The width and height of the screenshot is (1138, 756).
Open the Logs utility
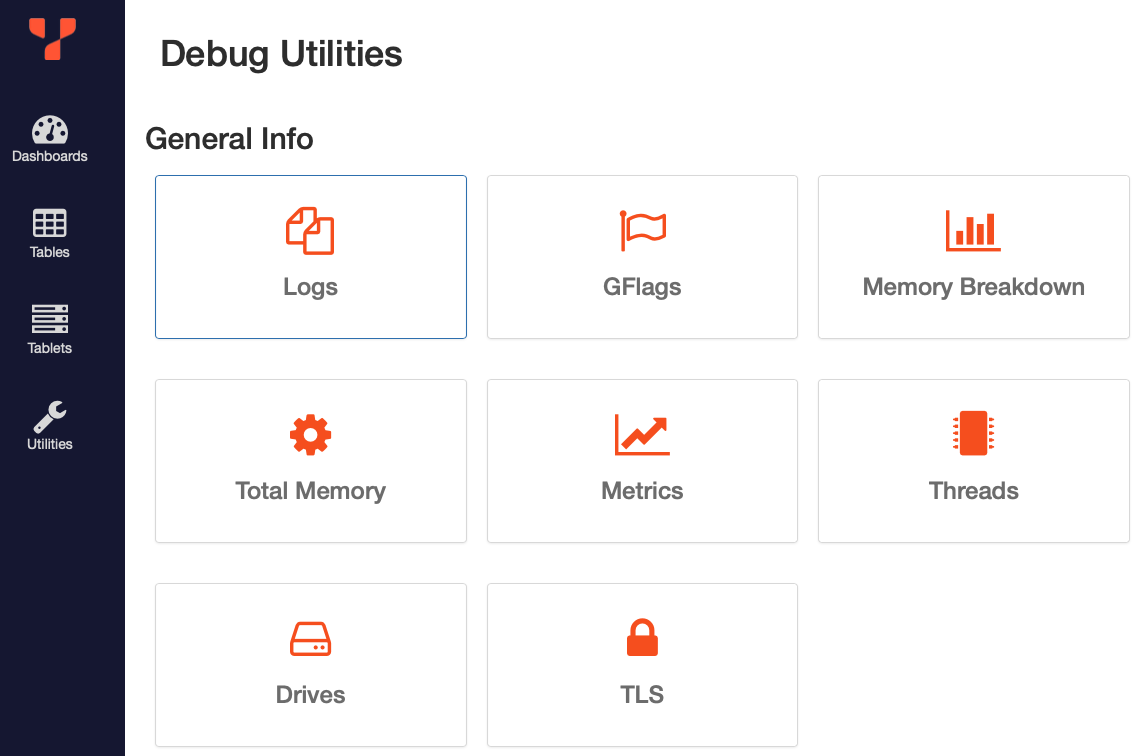point(310,256)
